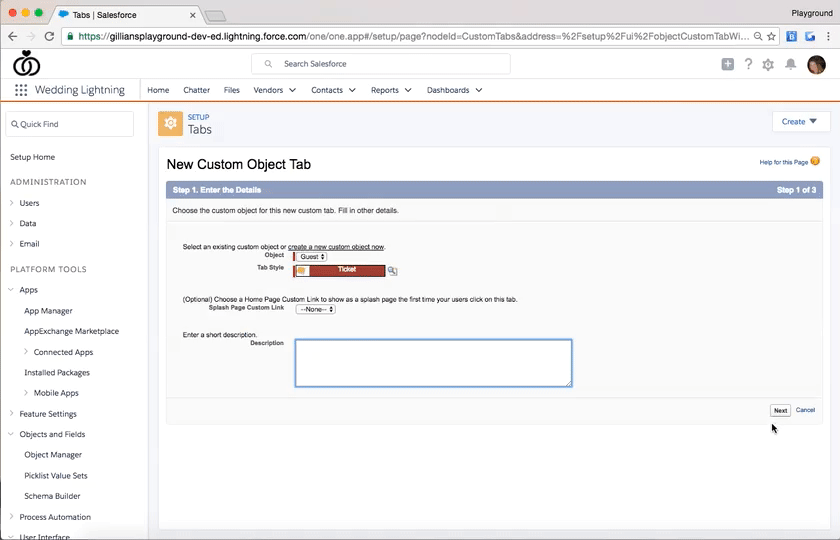Open Object Manager in sidebar
The image size is (840, 540).
[x=53, y=454]
